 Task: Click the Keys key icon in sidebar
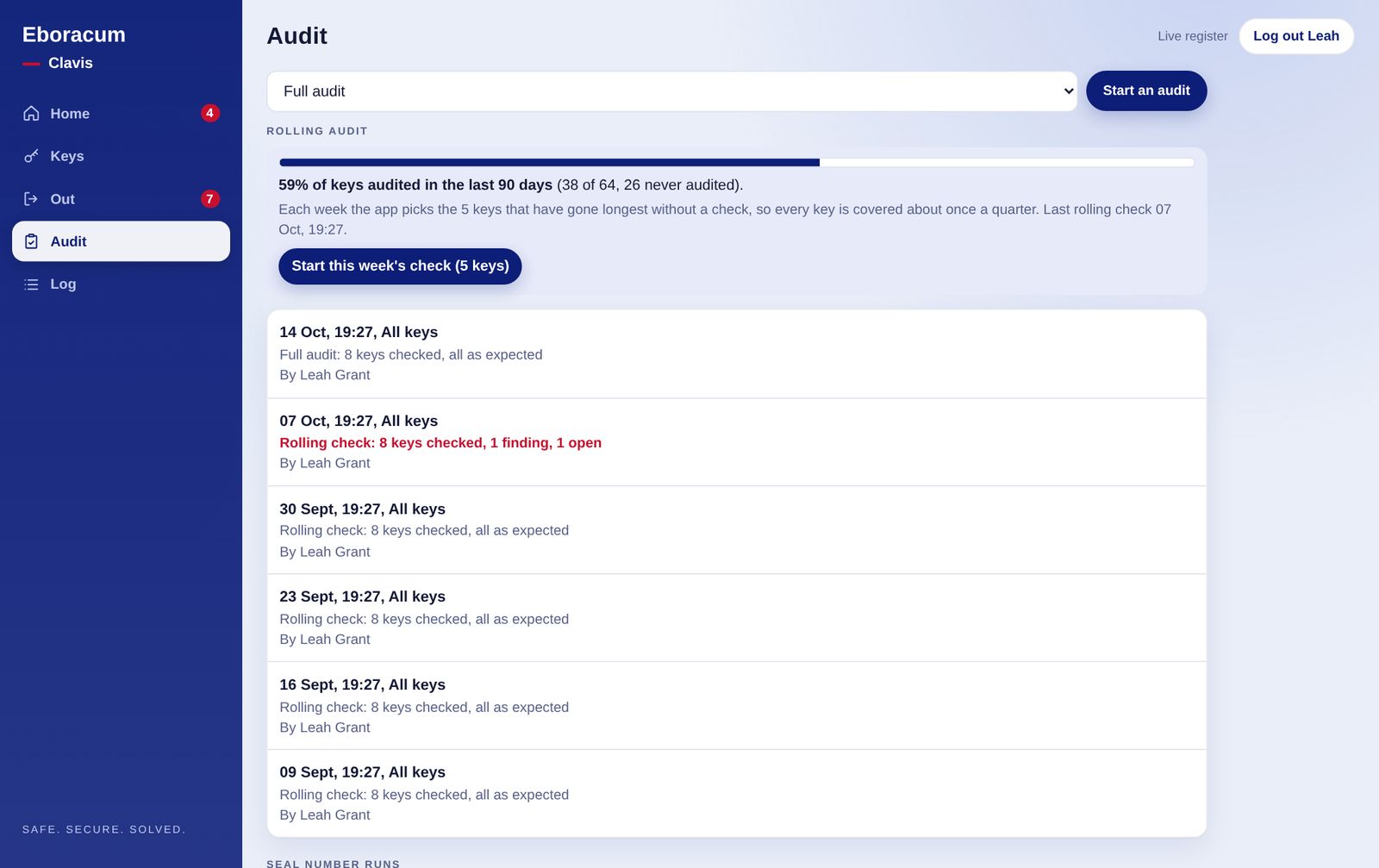(31, 156)
